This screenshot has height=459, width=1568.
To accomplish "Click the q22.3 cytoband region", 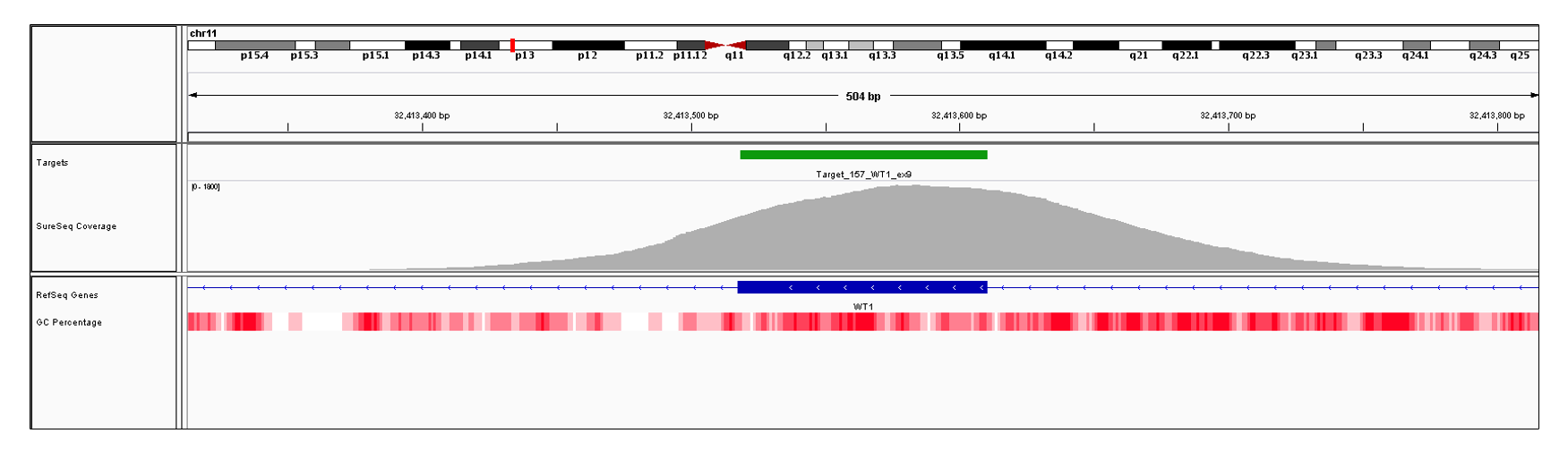I will click(x=1257, y=45).
